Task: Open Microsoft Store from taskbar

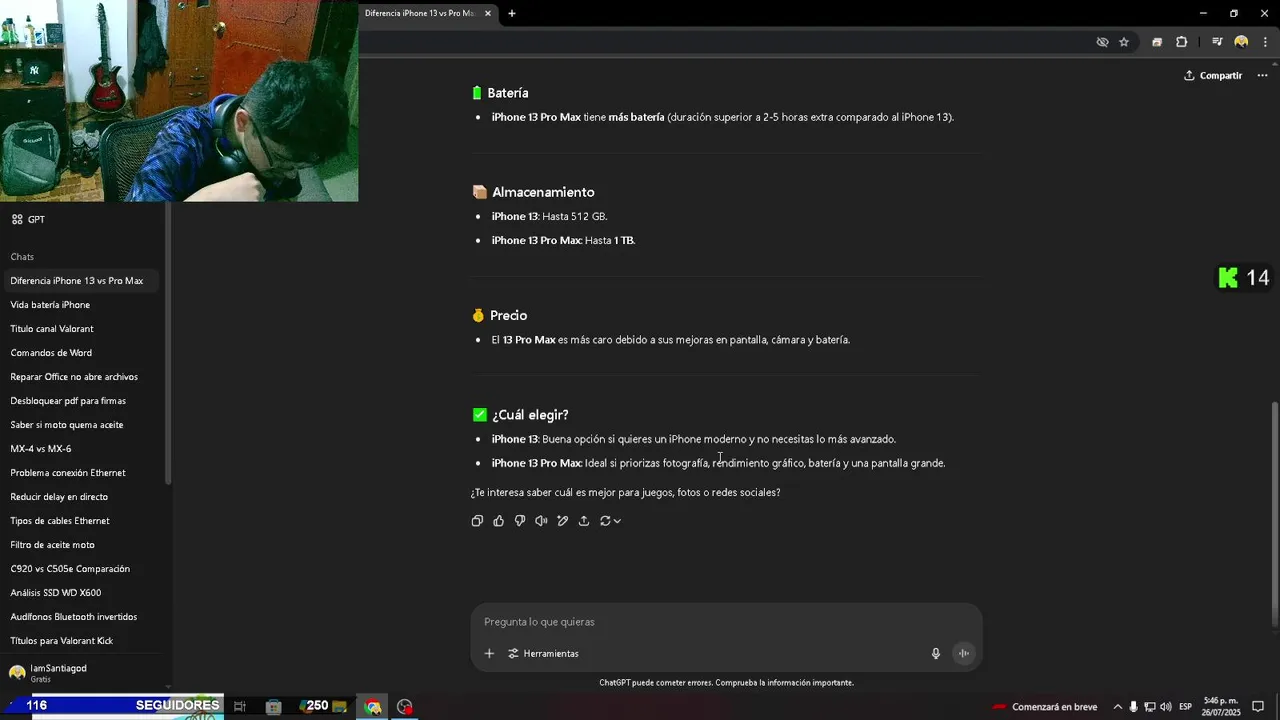Action: [273, 707]
